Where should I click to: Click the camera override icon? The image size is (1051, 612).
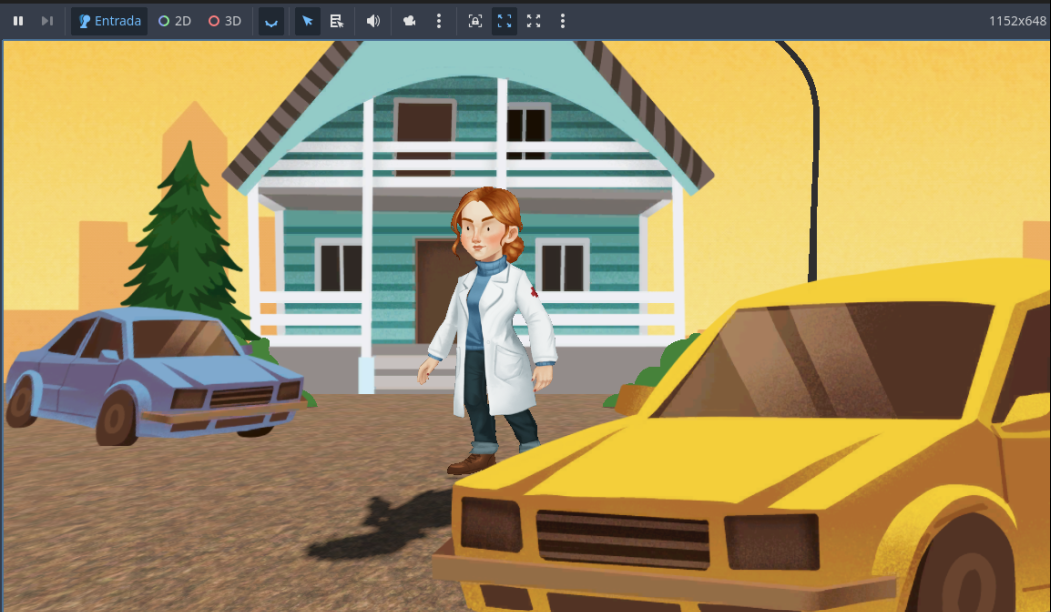point(410,21)
